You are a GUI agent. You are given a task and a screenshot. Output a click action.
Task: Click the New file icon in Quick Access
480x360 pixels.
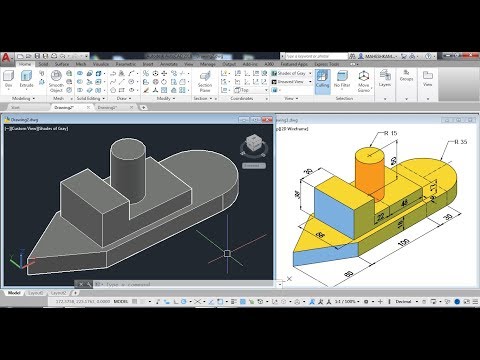[x=21, y=56]
